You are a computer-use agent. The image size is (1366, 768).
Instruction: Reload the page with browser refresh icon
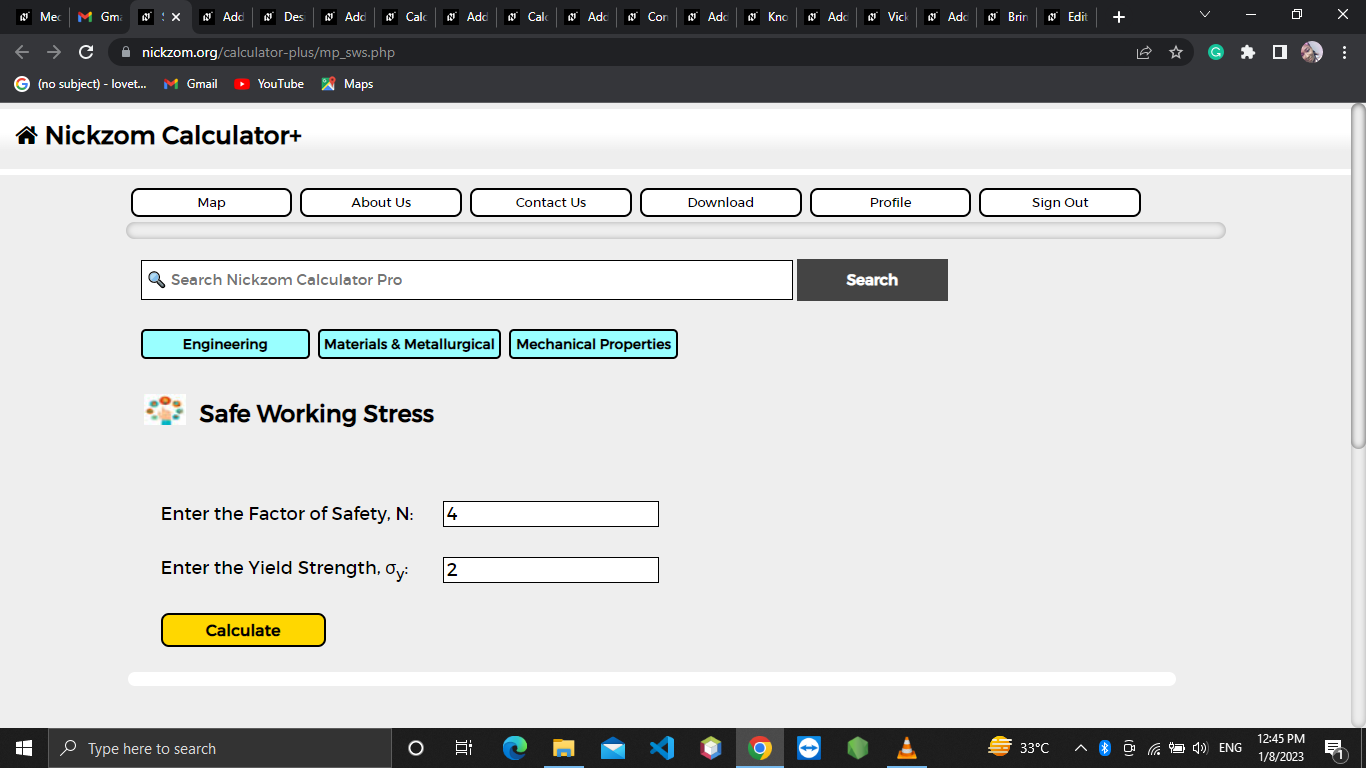86,52
